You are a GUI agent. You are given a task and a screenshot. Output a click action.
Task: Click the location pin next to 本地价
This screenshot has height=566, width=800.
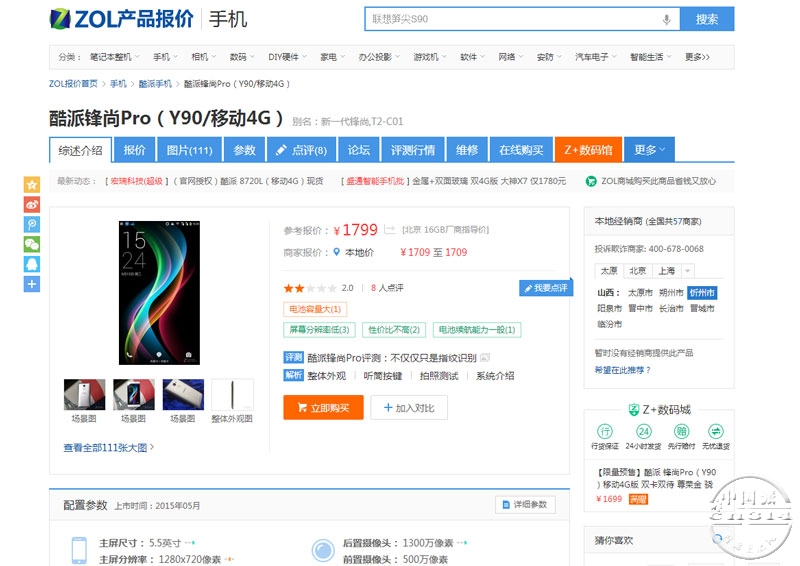pyautogui.click(x=336, y=252)
